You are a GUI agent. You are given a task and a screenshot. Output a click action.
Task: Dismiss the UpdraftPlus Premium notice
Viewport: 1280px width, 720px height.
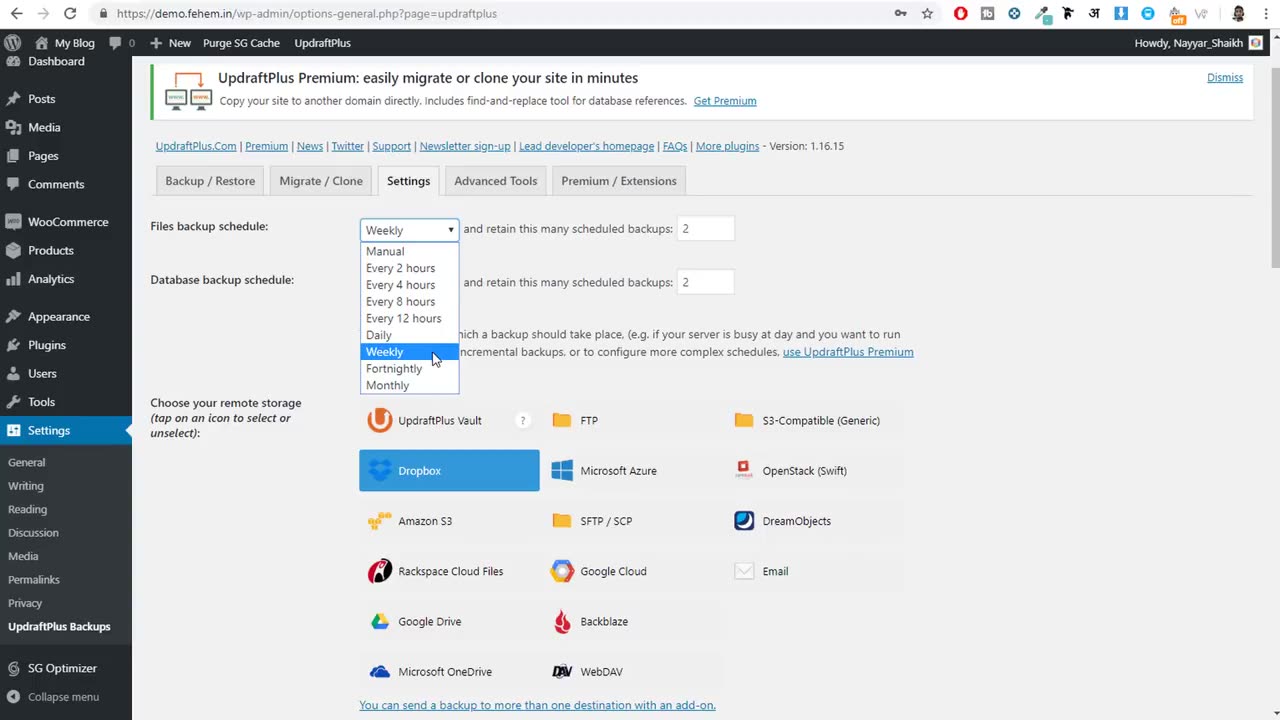point(1225,78)
